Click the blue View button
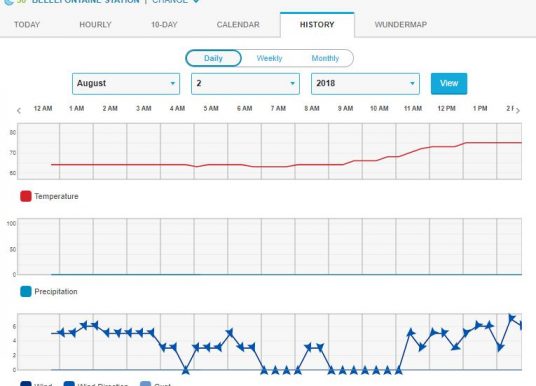The image size is (536, 386). click(449, 83)
